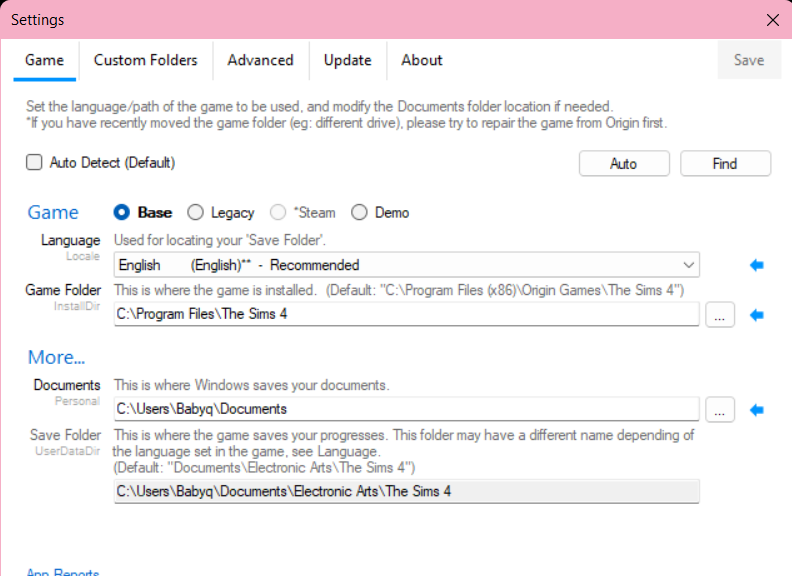The image size is (792, 576).
Task: Open the Update tab
Action: click(348, 60)
